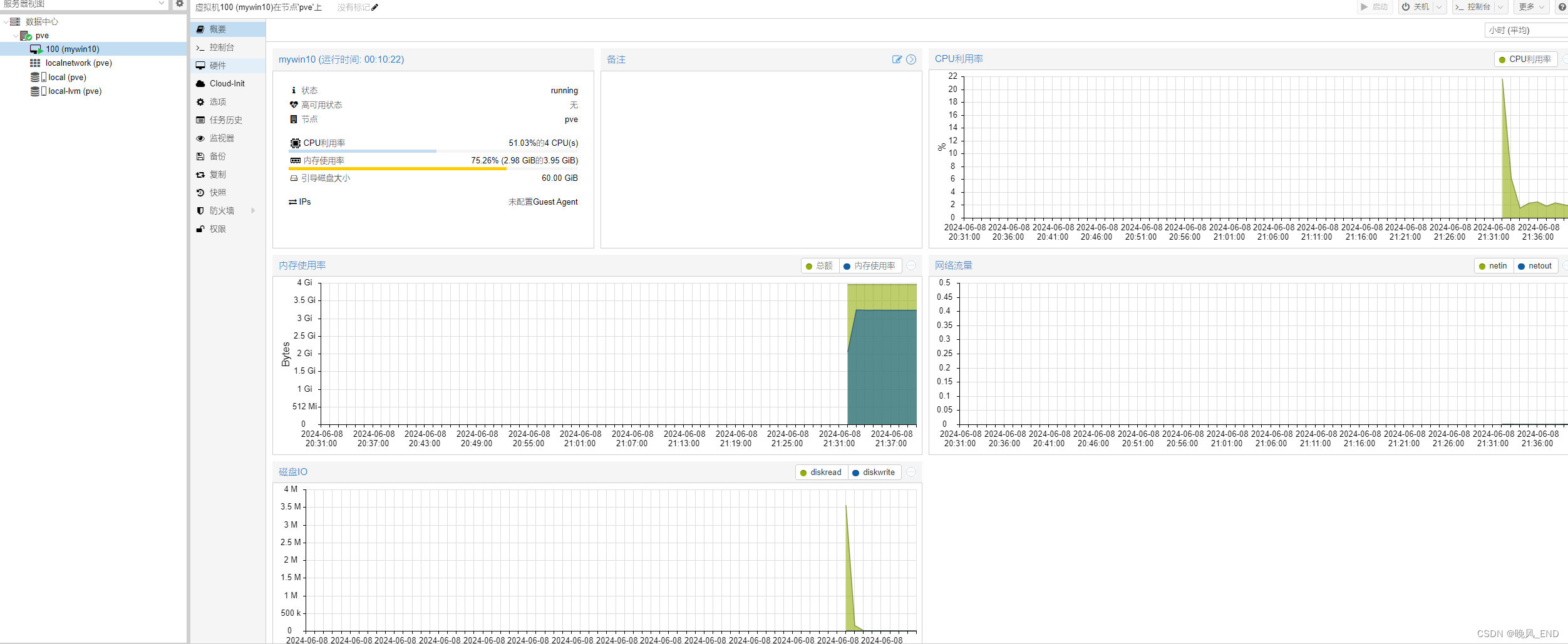Click the database icon beside local (pve)

pyautogui.click(x=35, y=77)
